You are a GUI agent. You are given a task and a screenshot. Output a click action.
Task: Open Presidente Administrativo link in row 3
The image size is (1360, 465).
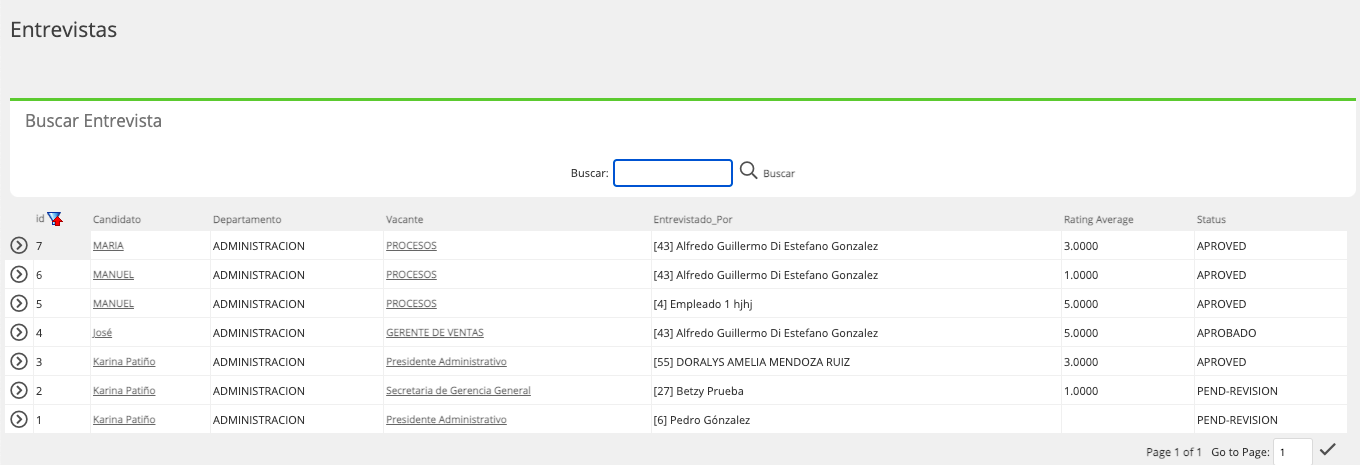pos(446,362)
